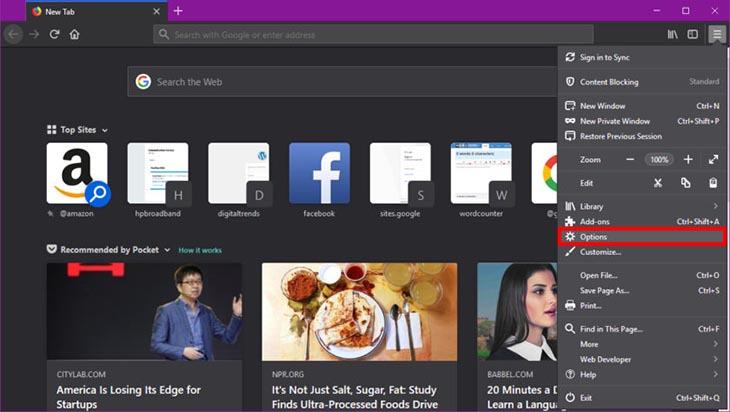
Task: Click the Pocket icon beside Recommended
Action: point(52,250)
